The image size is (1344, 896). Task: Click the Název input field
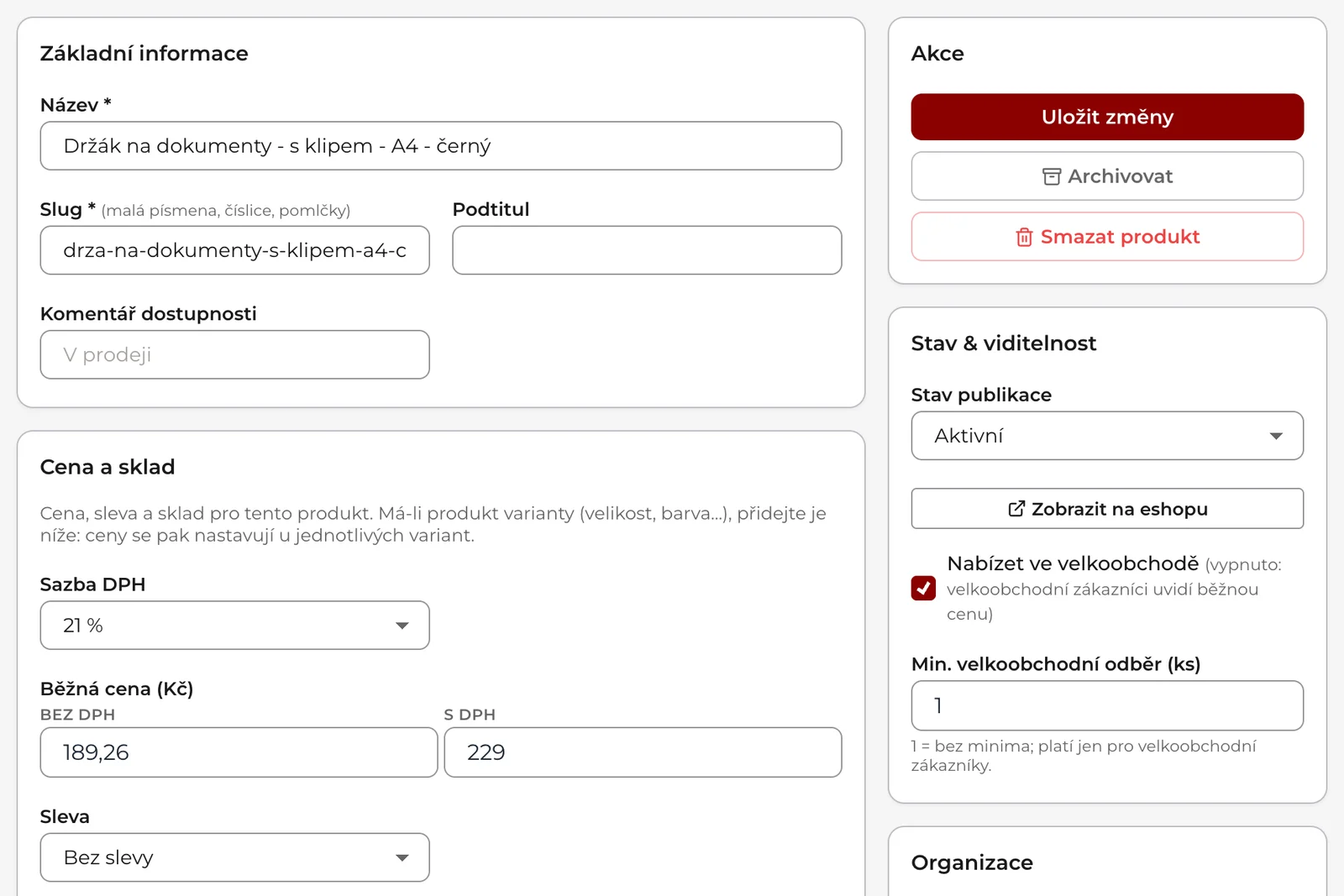441,146
